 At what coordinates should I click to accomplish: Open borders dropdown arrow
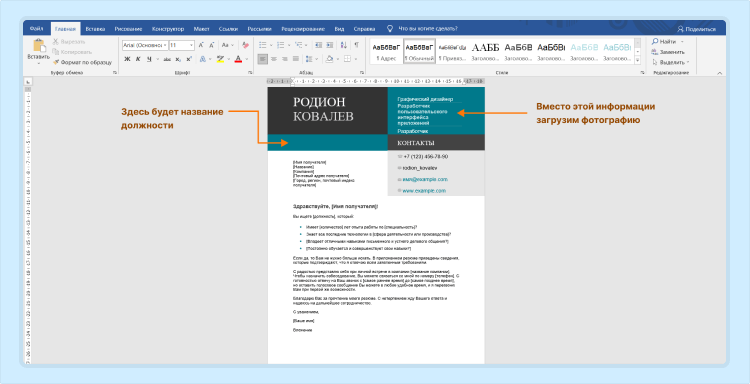pos(356,59)
